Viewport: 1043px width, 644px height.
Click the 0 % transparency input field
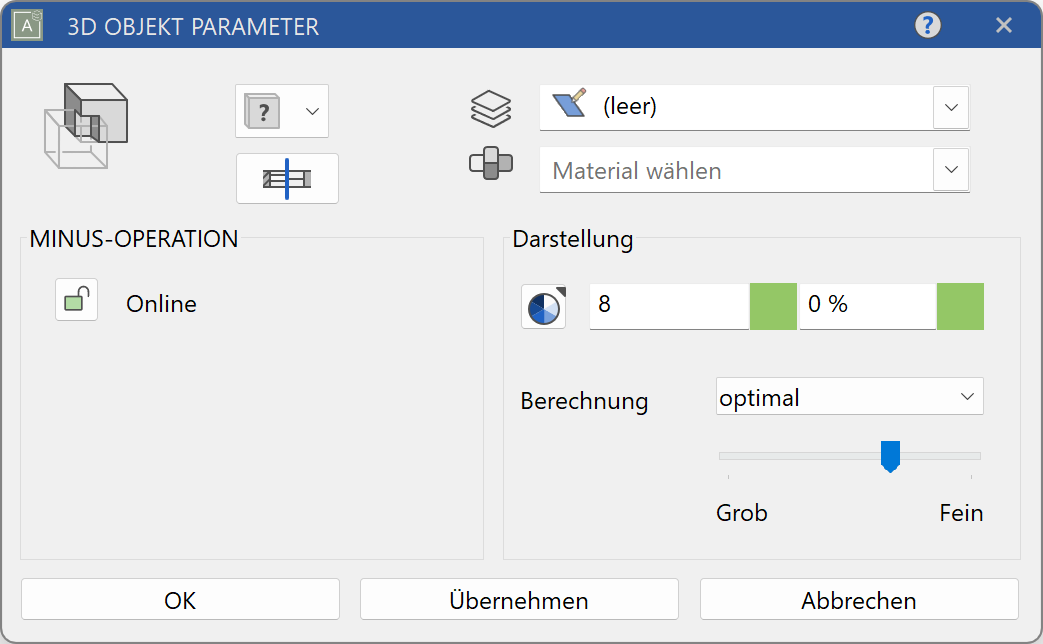click(x=867, y=306)
